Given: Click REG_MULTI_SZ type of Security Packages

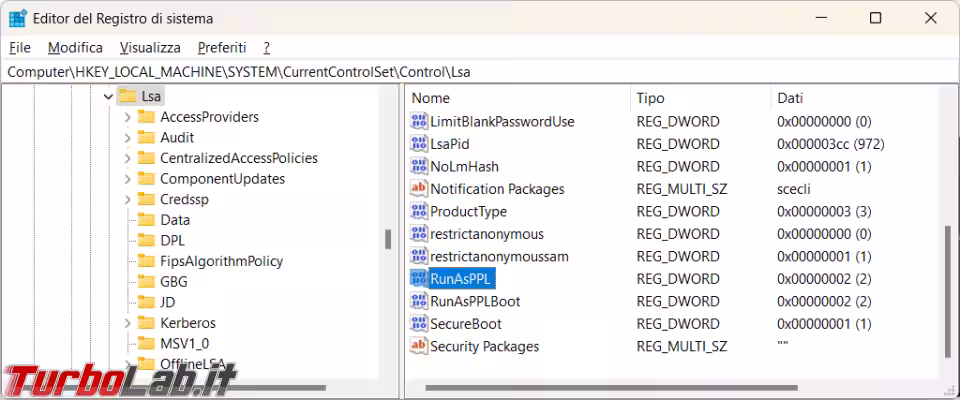Looking at the screenshot, I should (x=681, y=346).
